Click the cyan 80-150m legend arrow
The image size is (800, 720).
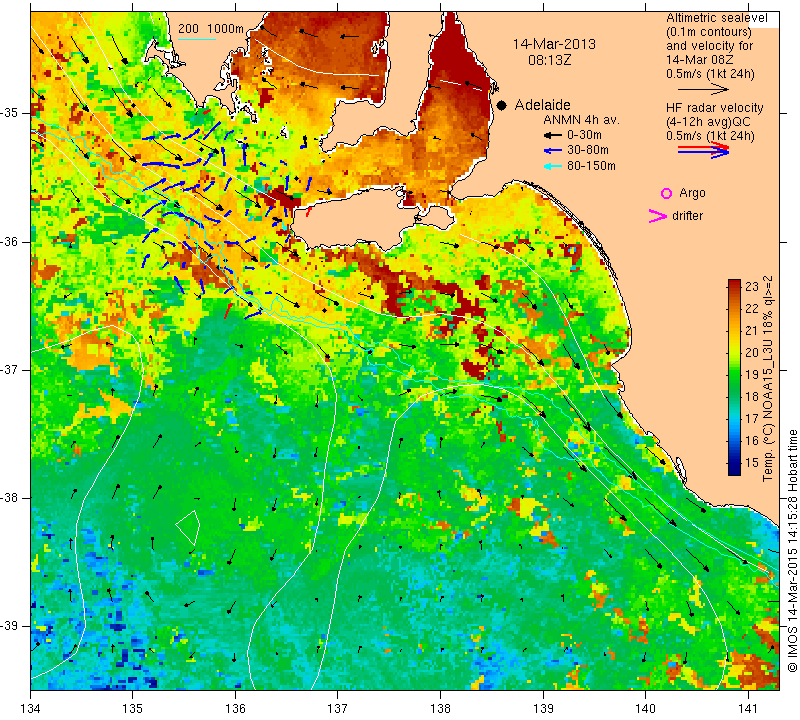point(553,166)
